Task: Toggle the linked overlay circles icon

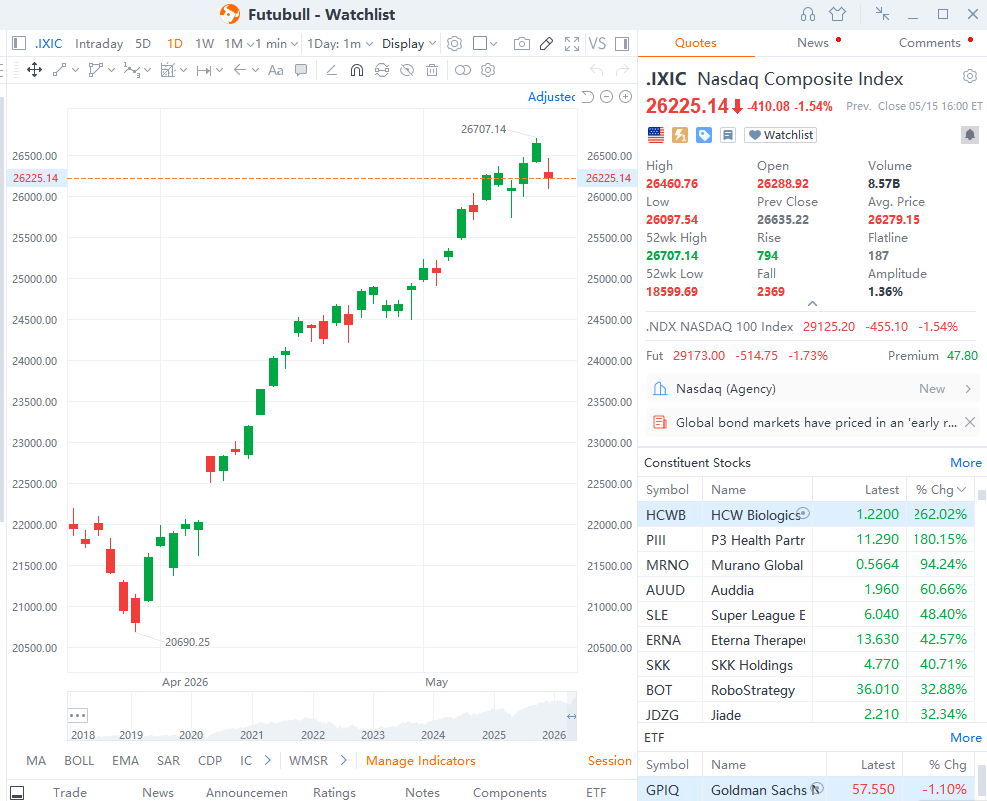Action: pos(463,70)
